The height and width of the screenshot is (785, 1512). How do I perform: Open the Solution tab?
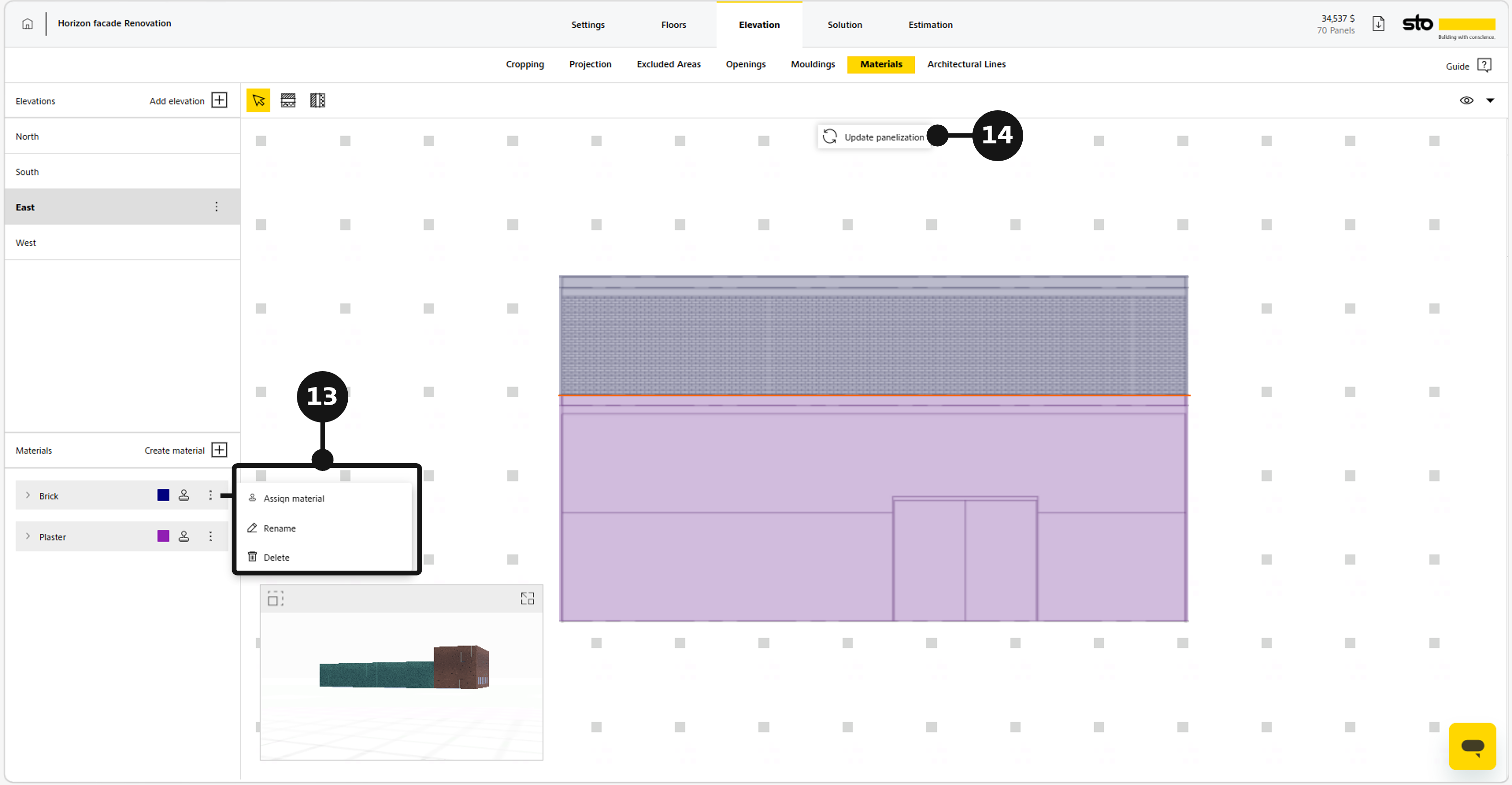[x=845, y=24]
